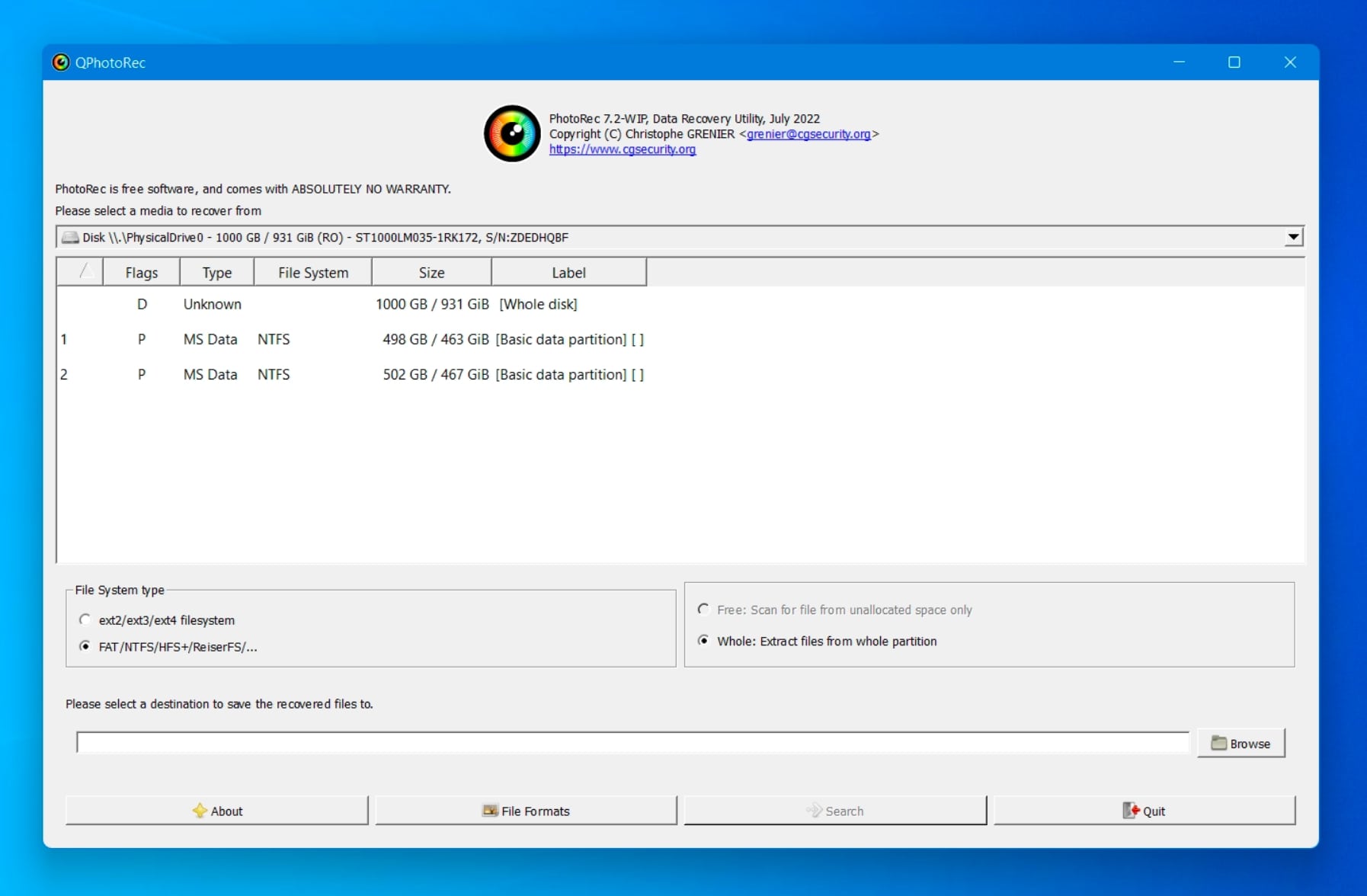Click the exit door icon on Quit button
Image resolution: width=1367 pixels, height=896 pixels.
pyautogui.click(x=1131, y=811)
